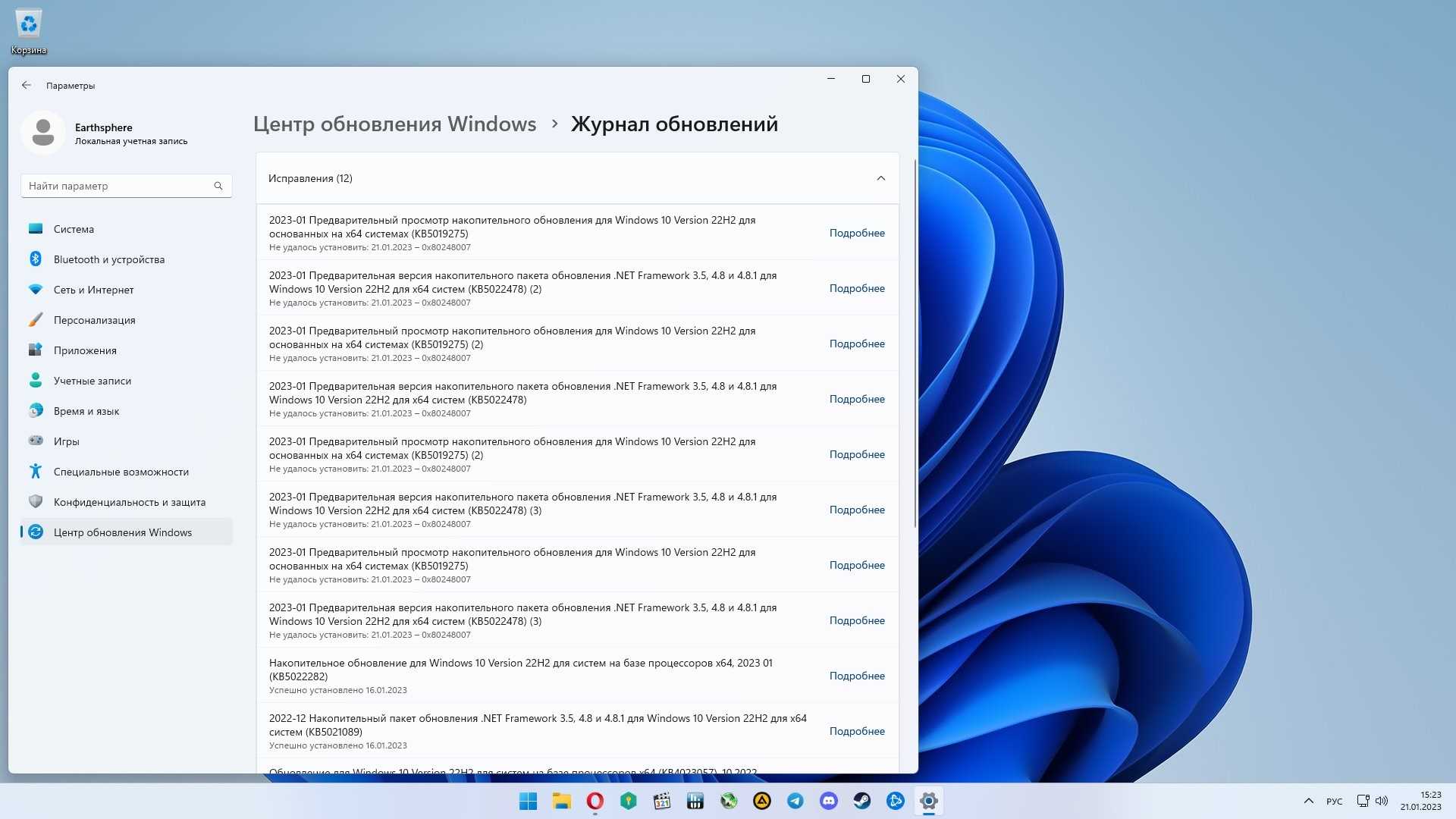1456x819 pixels.
Task: Open the green globe taskbar app
Action: coord(728,801)
